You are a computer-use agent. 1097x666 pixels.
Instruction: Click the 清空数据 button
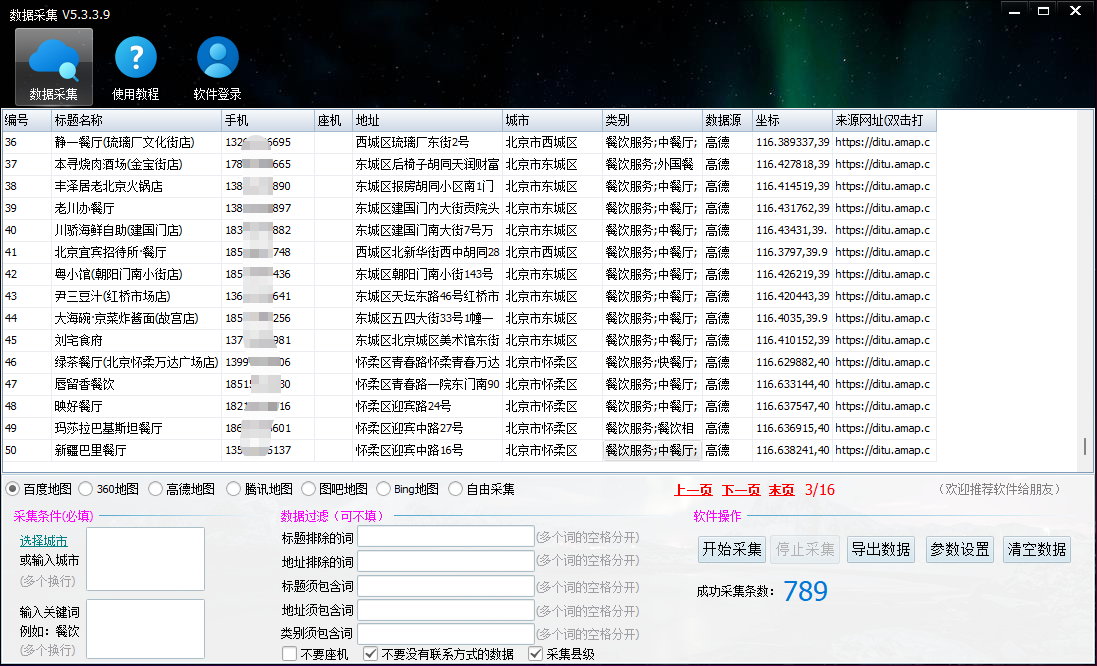(1037, 549)
